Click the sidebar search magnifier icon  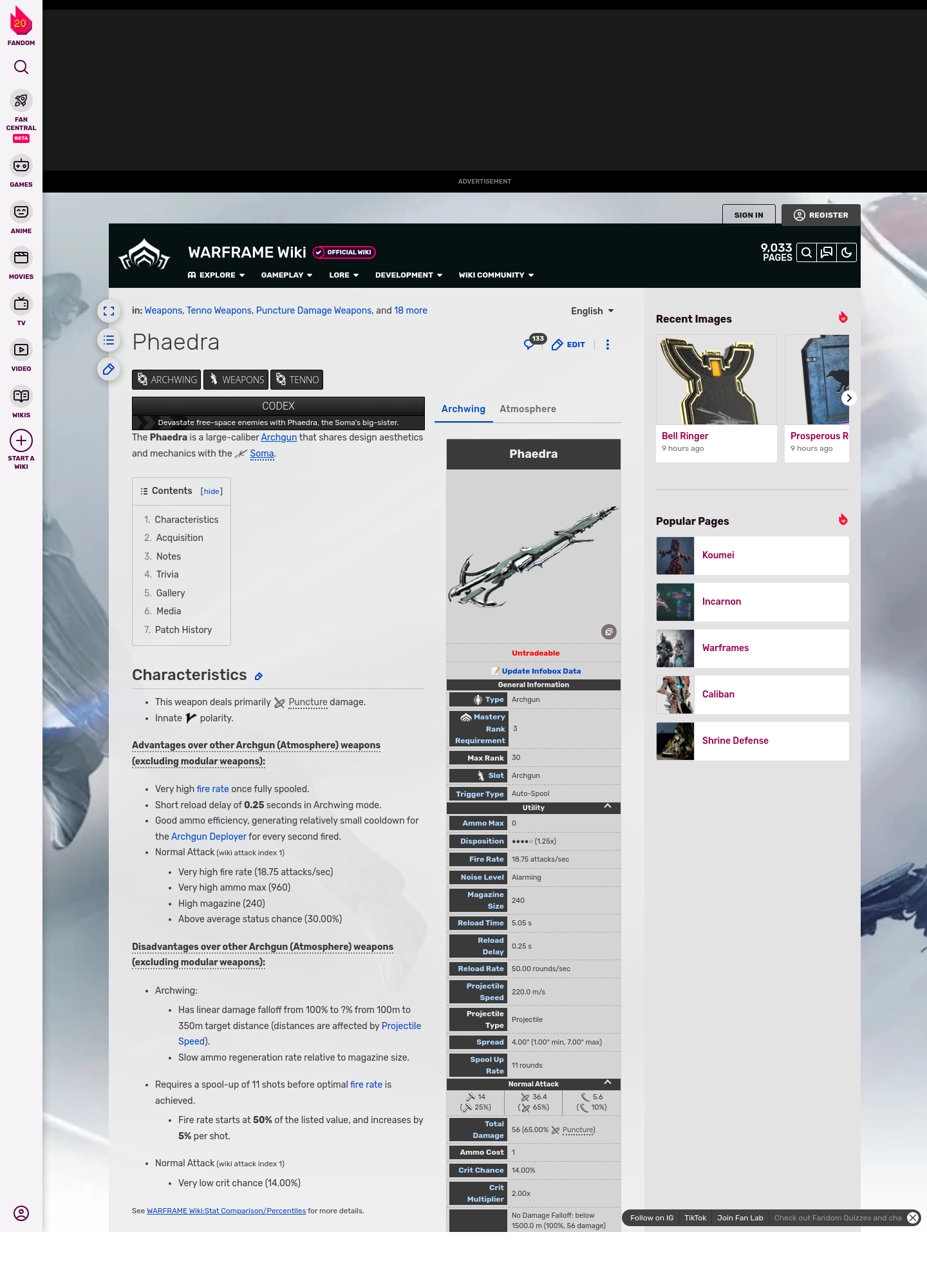[21, 67]
